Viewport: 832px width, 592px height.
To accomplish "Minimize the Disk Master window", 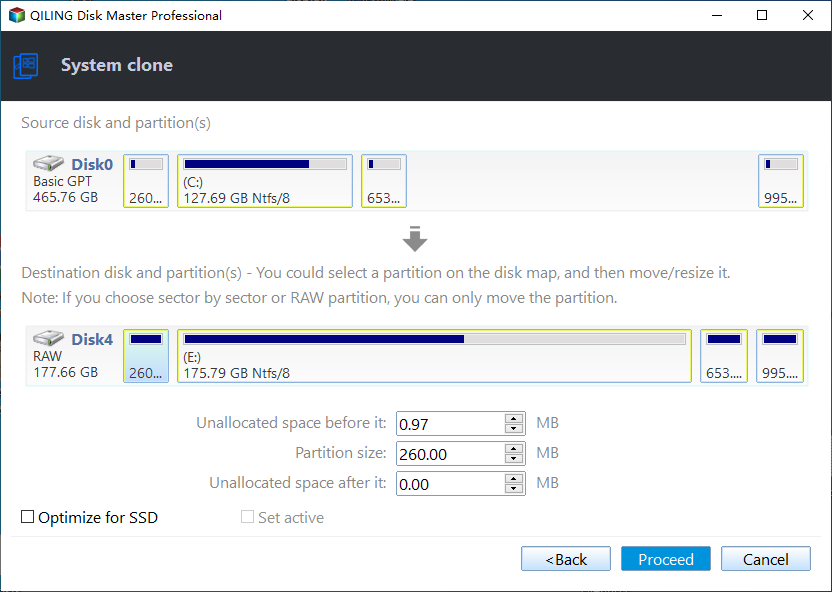I will pos(717,15).
